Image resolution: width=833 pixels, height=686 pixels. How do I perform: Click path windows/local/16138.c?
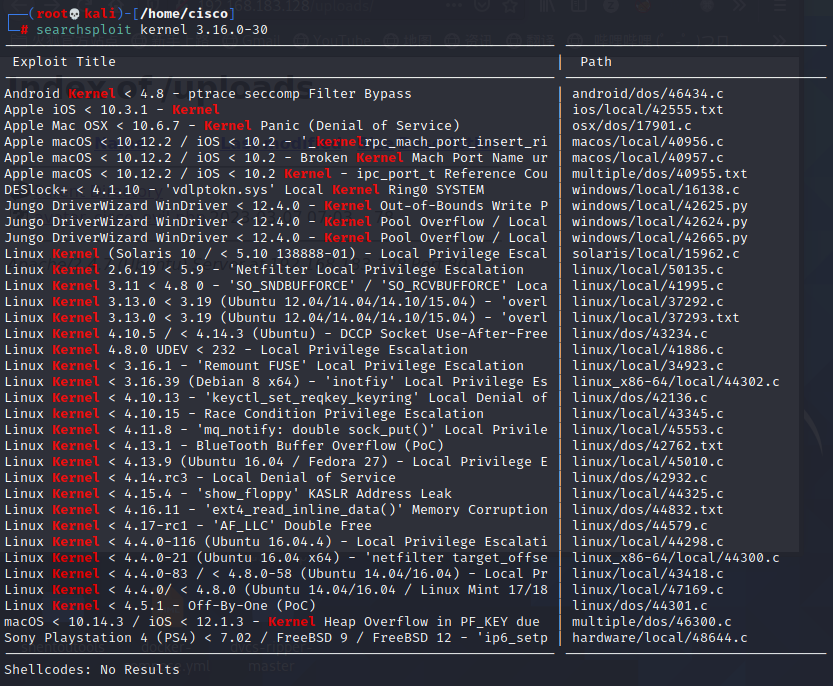point(656,190)
